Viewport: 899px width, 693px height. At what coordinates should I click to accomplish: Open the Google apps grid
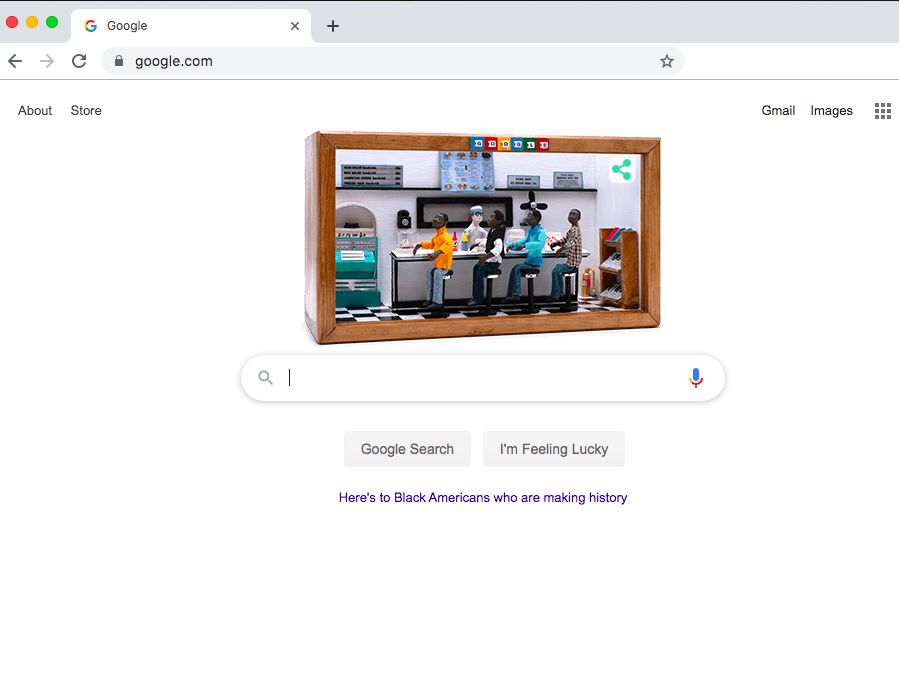coord(882,111)
